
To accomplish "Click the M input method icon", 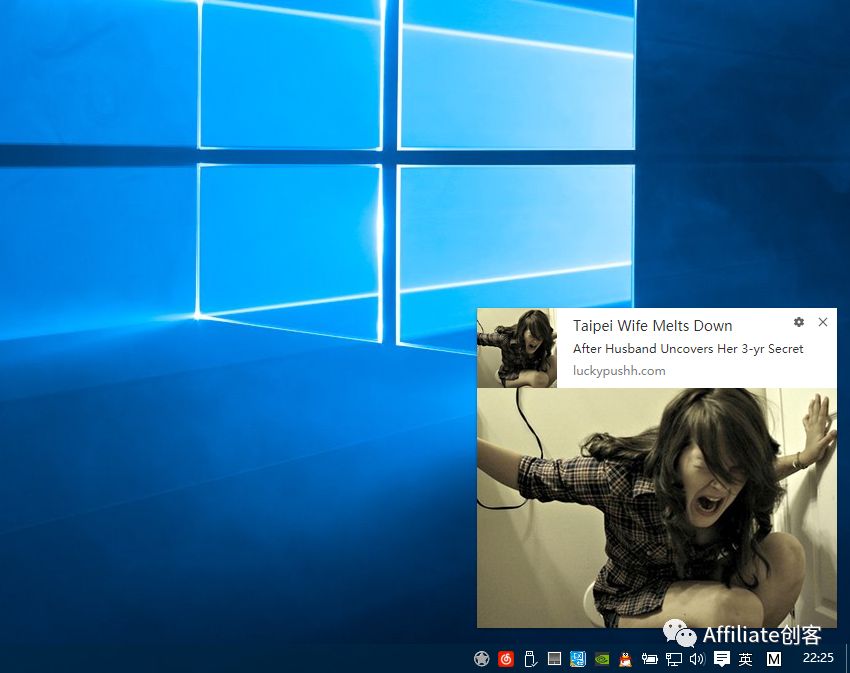I will click(774, 659).
